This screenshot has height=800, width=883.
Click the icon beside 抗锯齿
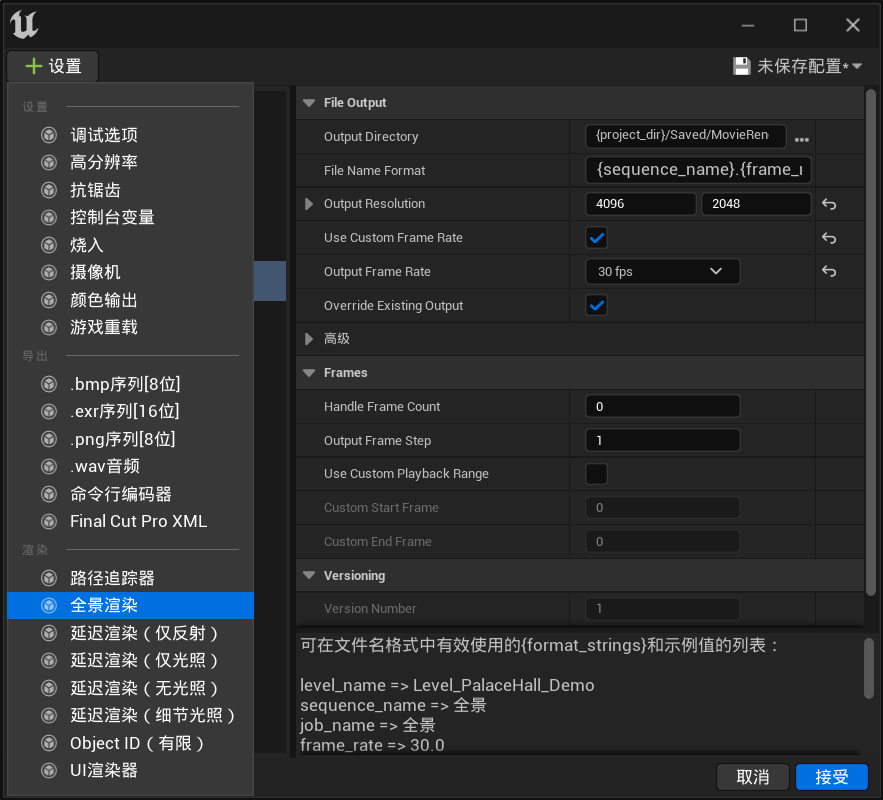(x=48, y=190)
